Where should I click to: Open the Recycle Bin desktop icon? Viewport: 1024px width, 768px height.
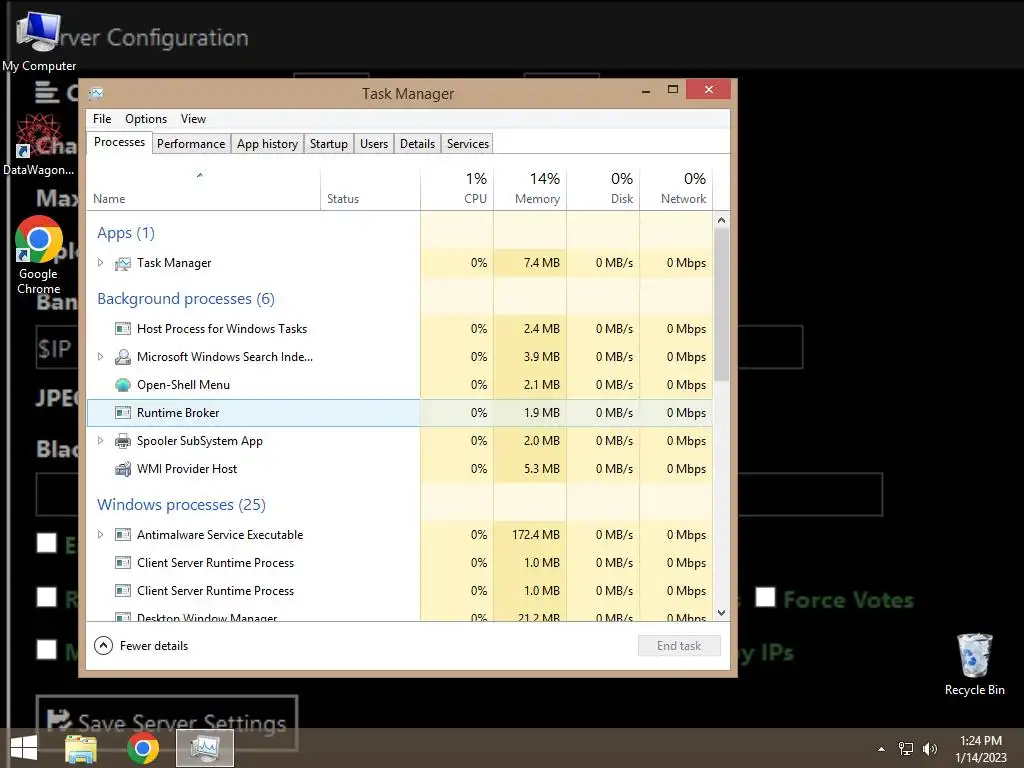point(974,664)
